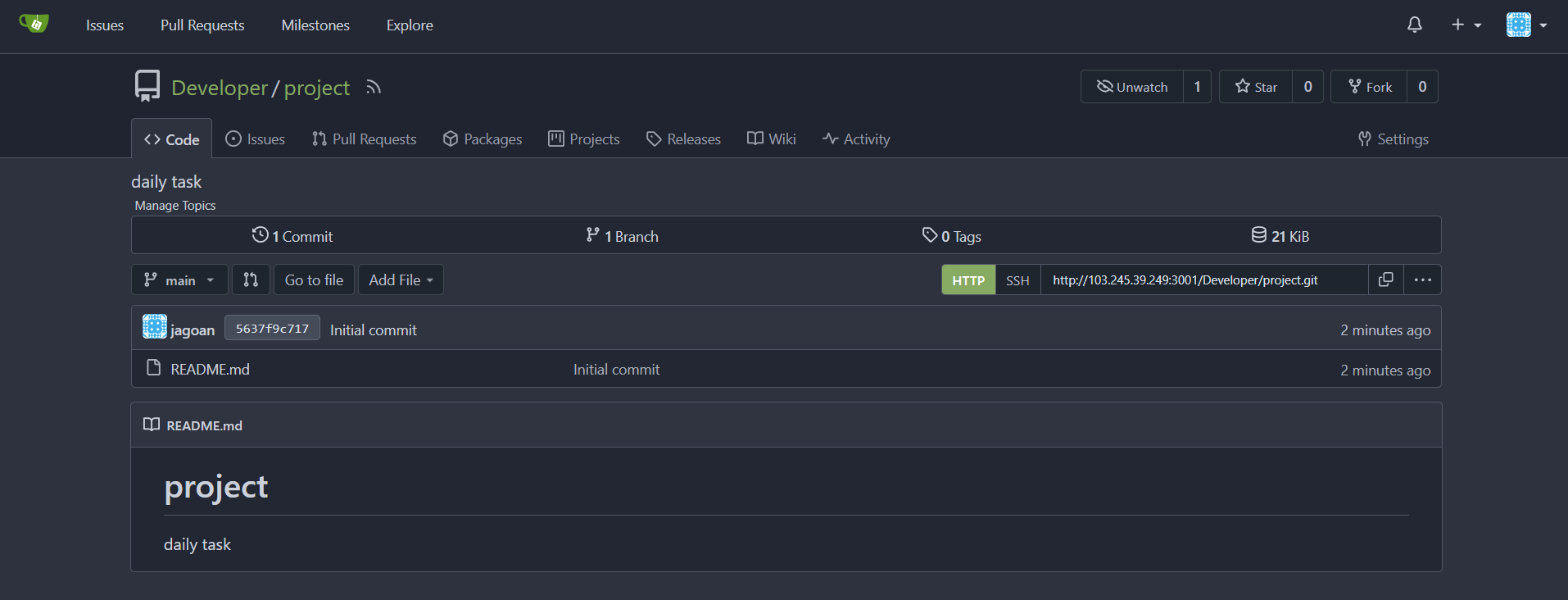Open README.md in file list
The height and width of the screenshot is (600, 1568).
(x=210, y=370)
